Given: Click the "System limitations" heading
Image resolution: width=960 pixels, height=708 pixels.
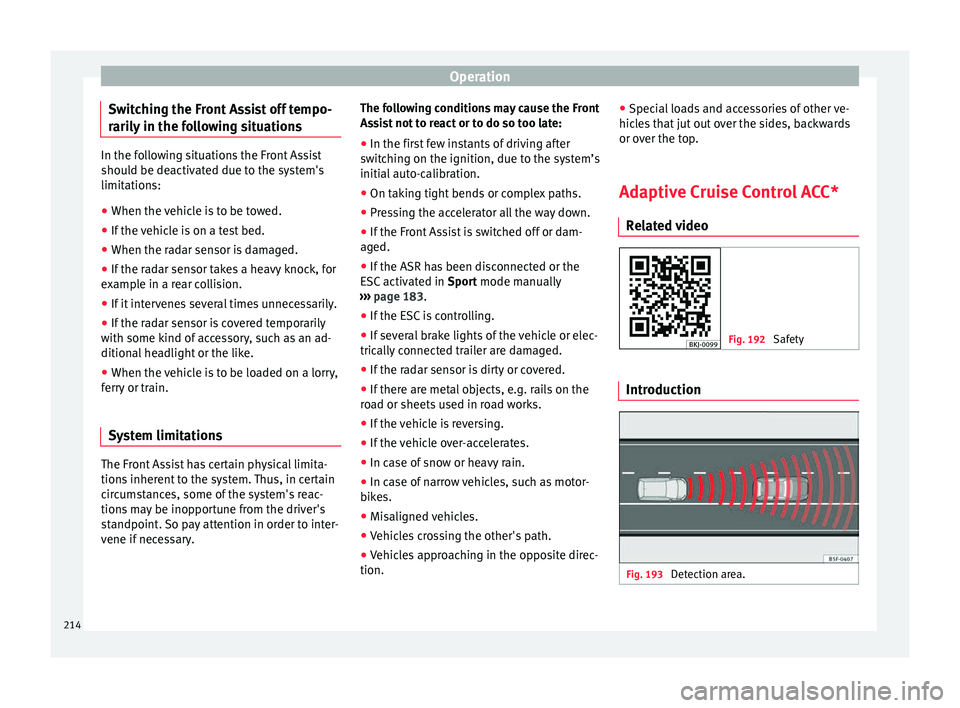Looking at the screenshot, I should [x=165, y=435].
